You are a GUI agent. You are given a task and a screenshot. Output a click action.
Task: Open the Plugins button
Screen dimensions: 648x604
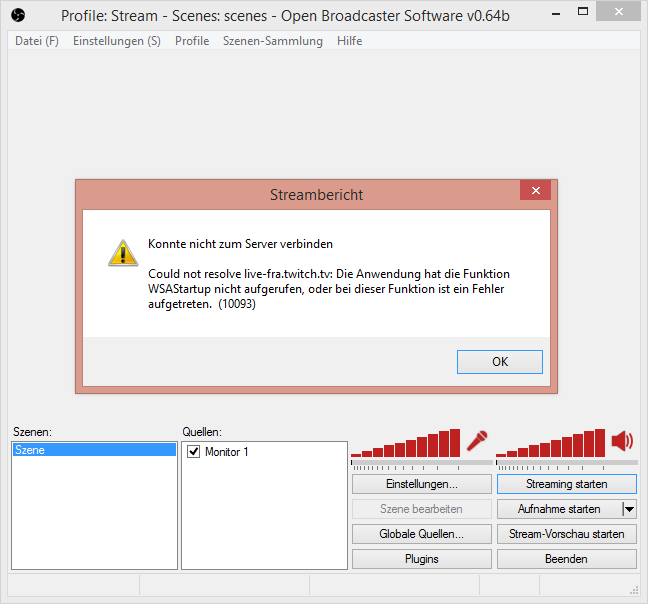[422, 559]
